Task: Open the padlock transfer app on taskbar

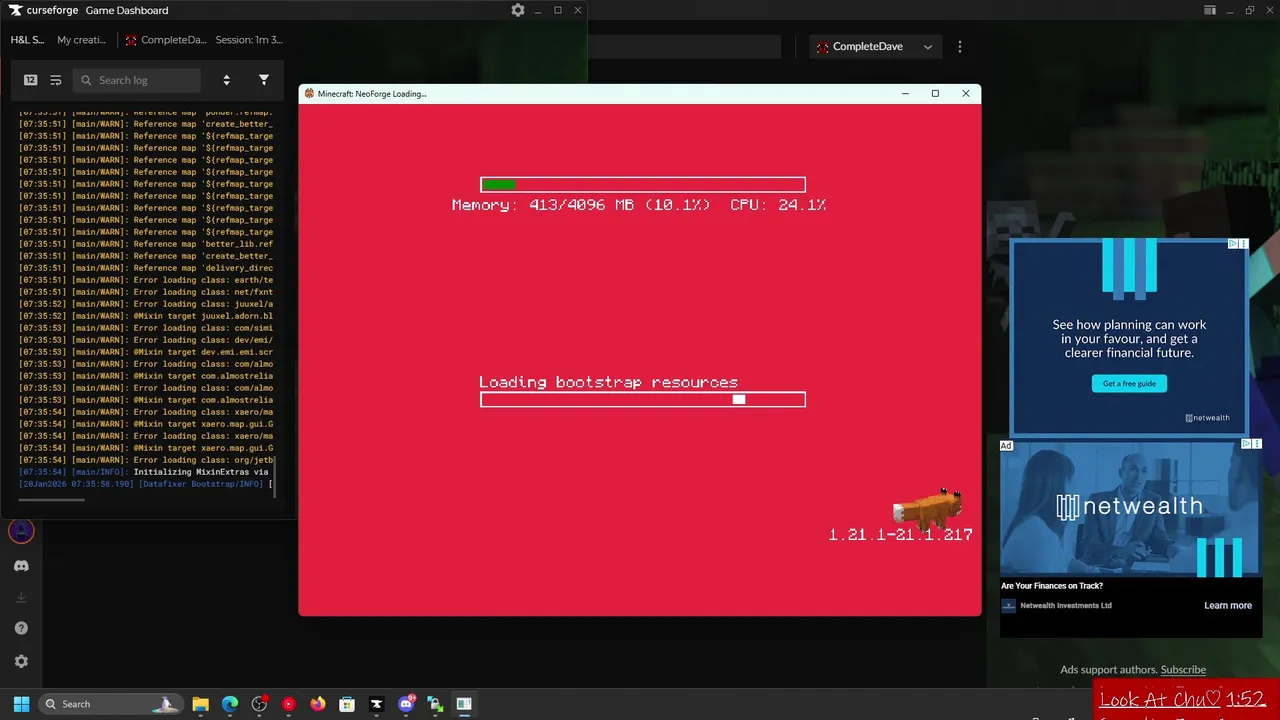Action: [435, 704]
